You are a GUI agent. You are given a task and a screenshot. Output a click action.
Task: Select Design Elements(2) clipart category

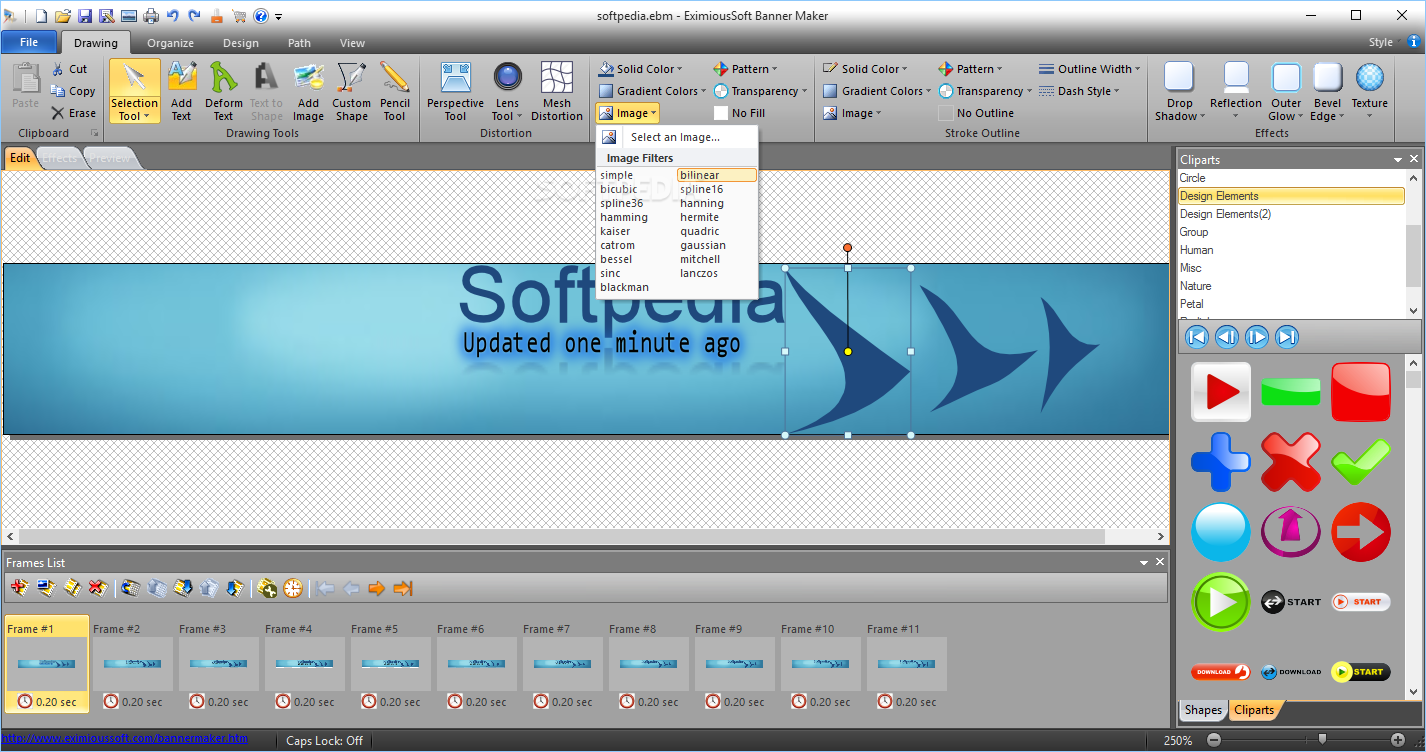click(x=1291, y=214)
